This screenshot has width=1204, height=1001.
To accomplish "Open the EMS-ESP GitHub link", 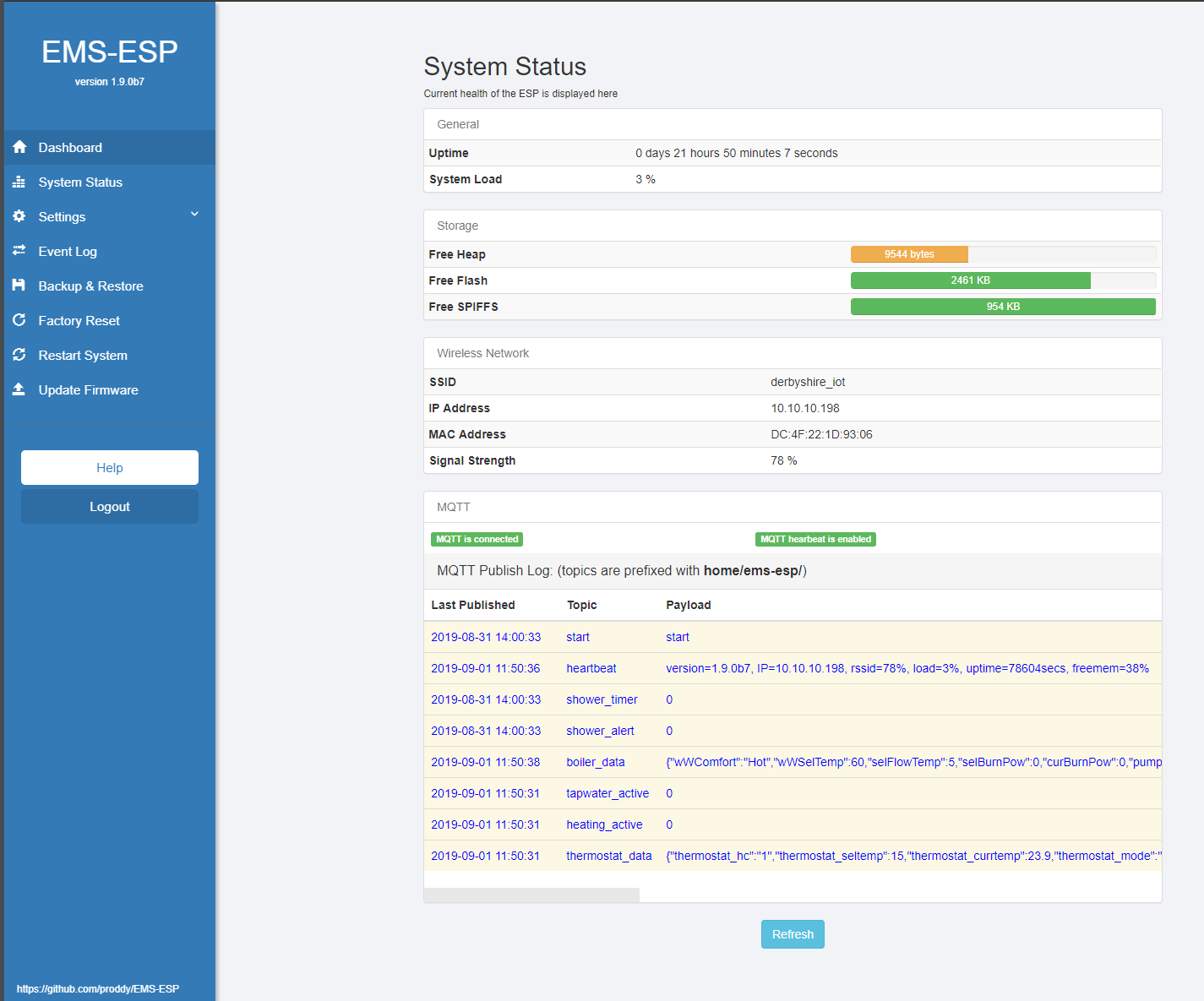I will click(98, 988).
